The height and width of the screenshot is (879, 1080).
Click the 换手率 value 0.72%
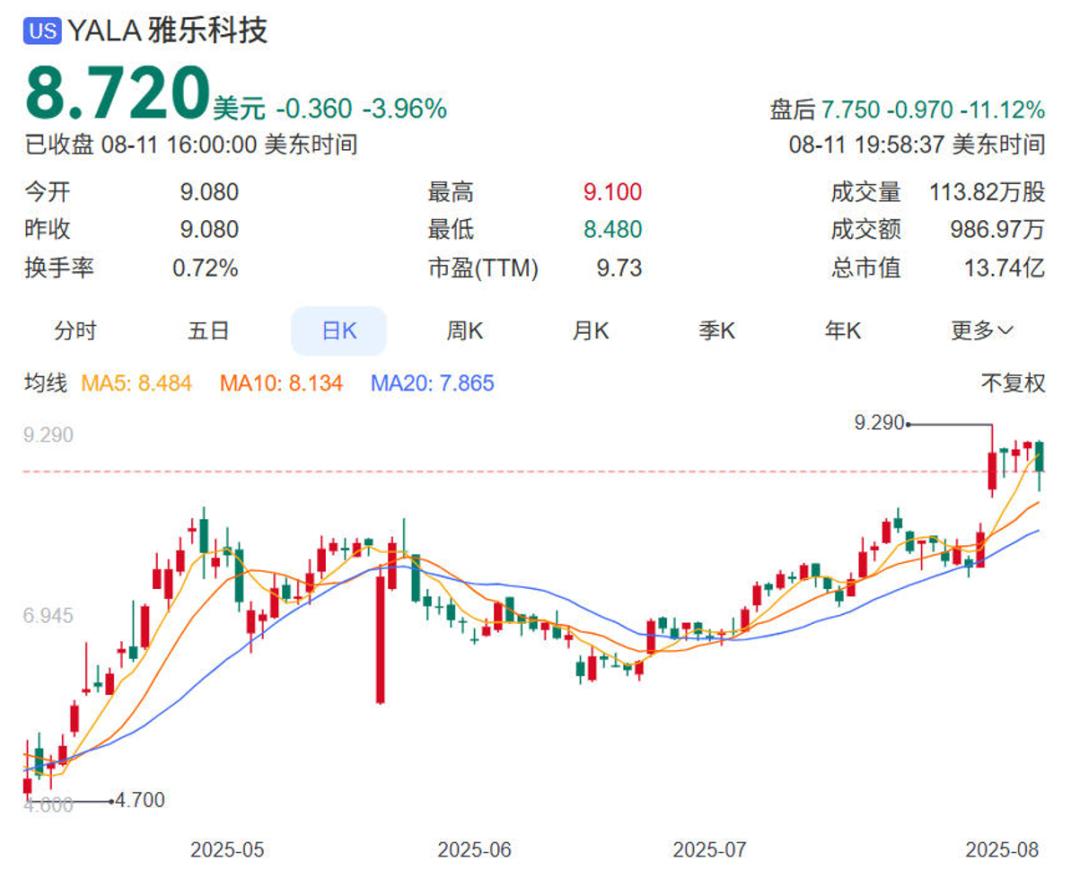[x=205, y=267]
